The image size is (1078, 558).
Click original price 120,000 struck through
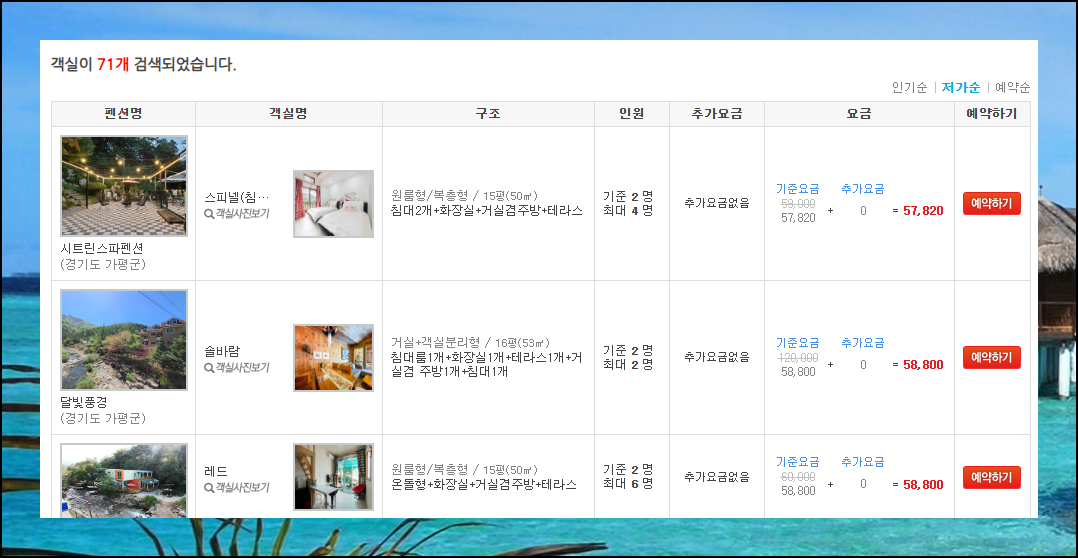798,357
